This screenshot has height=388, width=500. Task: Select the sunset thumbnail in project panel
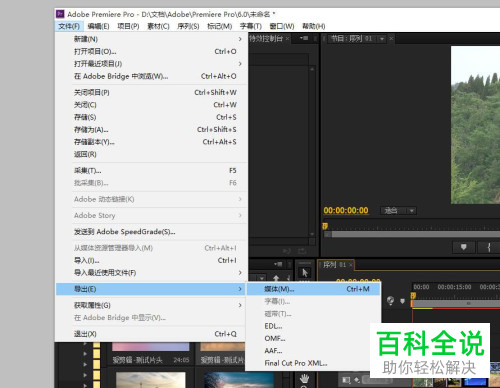coord(239,380)
